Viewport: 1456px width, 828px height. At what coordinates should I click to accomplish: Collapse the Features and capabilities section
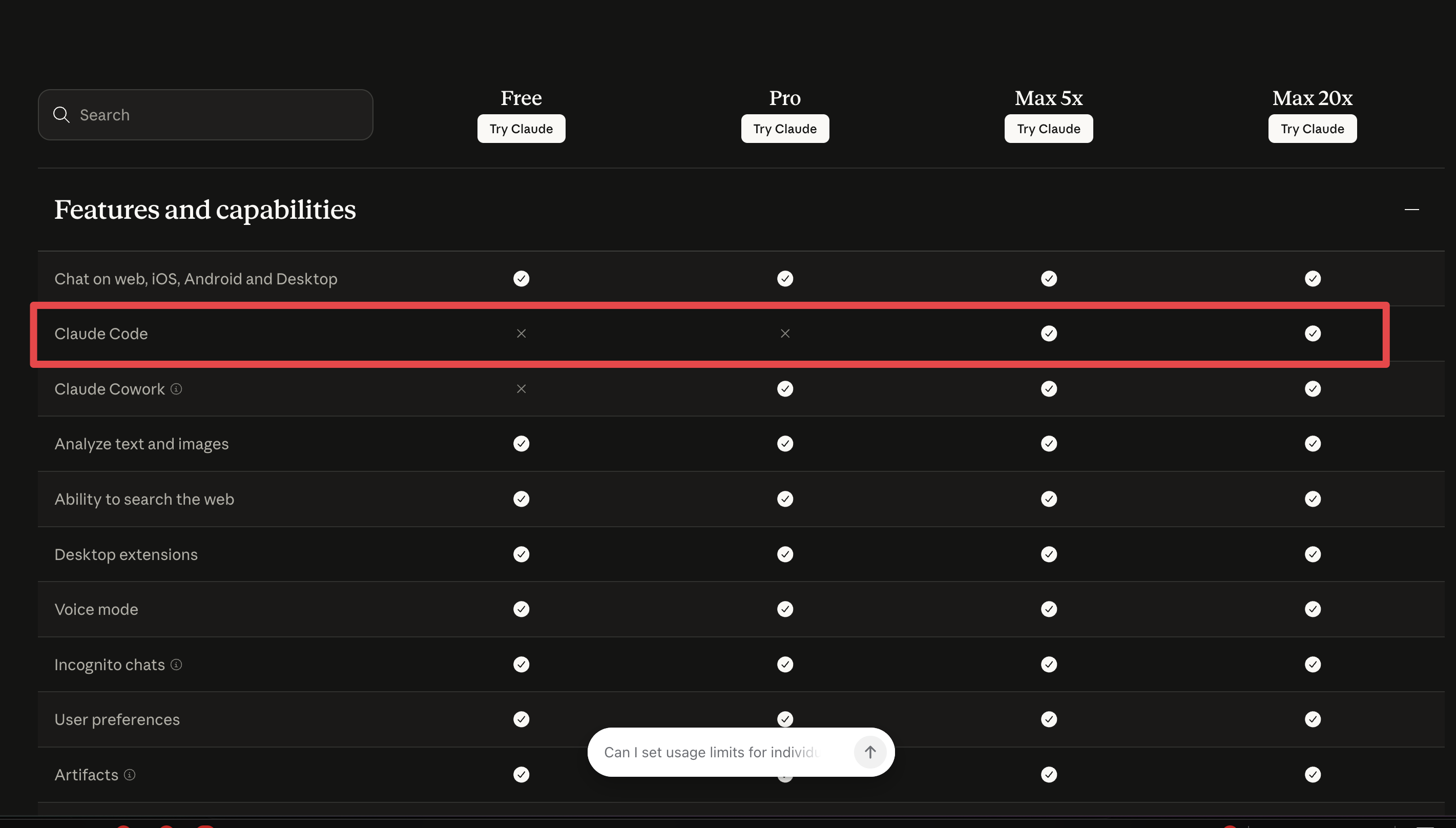coord(1411,209)
